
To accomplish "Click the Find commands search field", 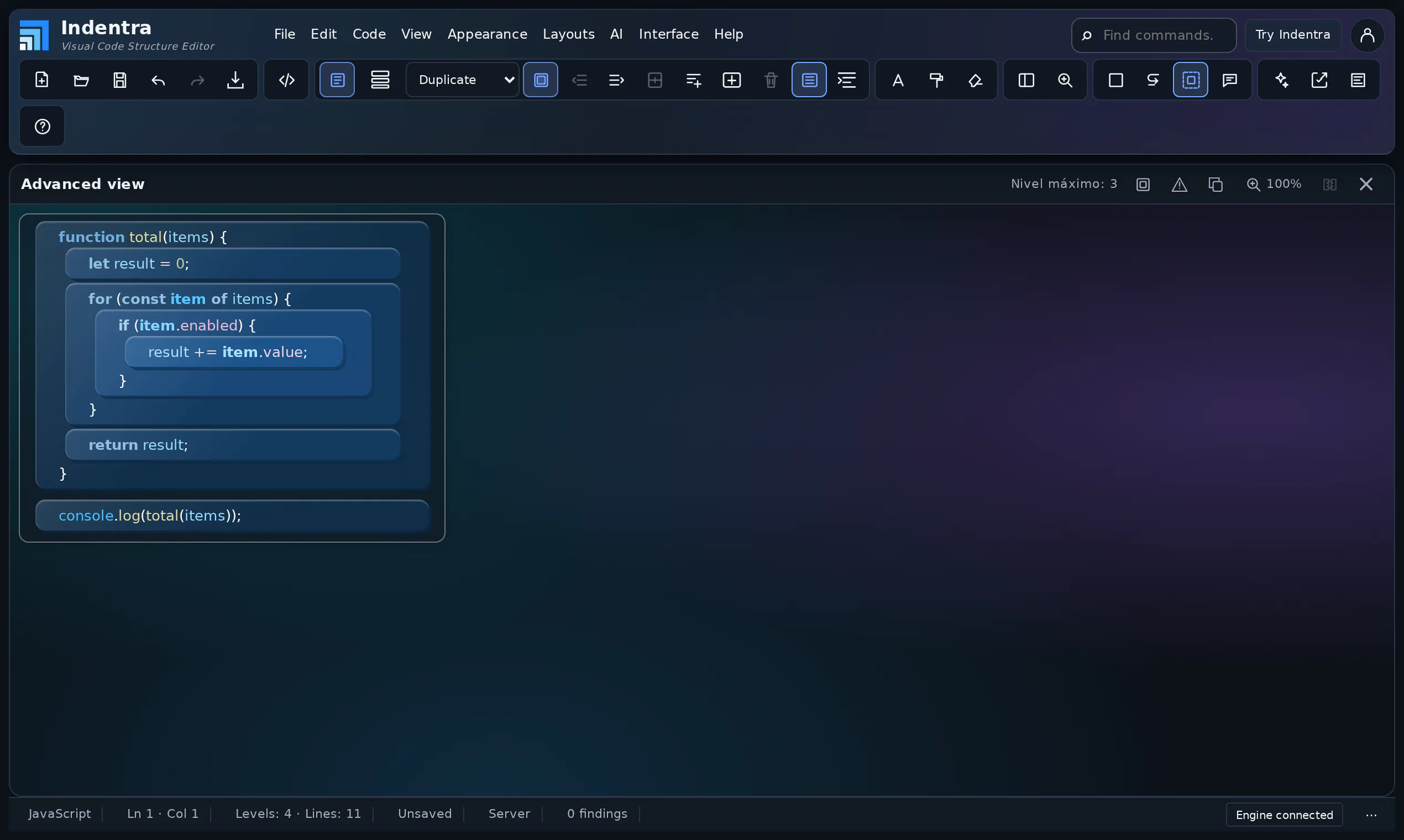I will [1154, 35].
